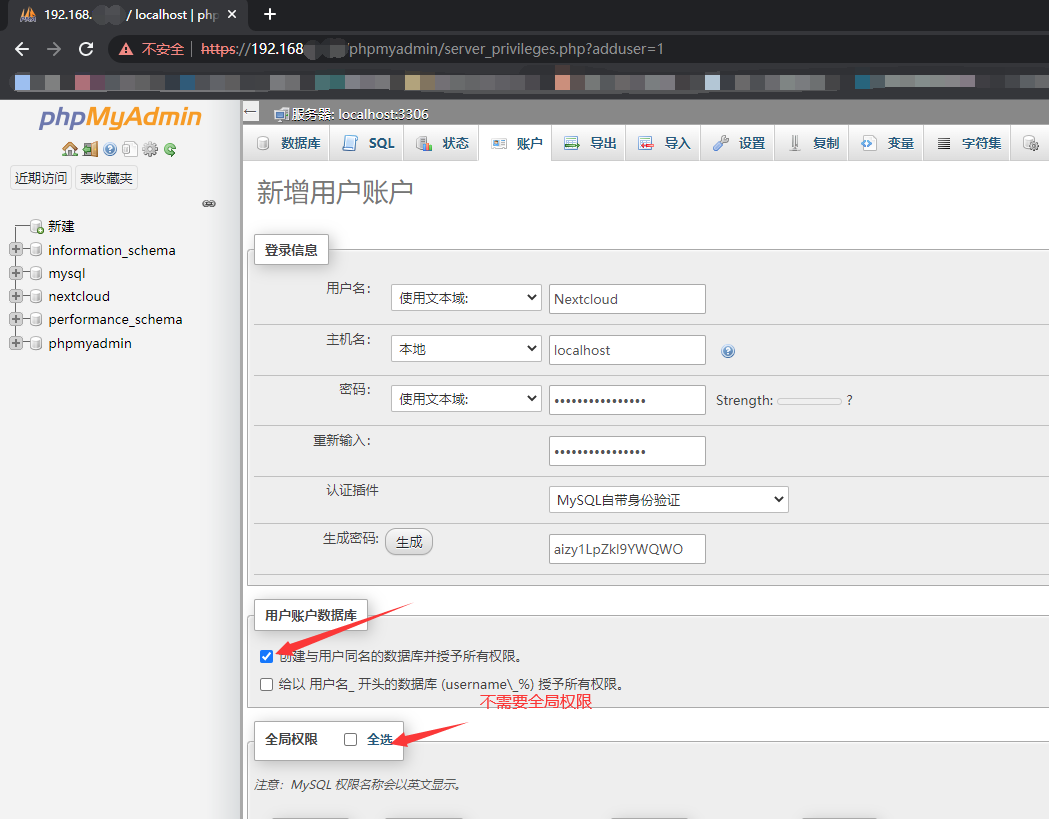Toggle the 全选 global privileges checkbox
Screen dimensions: 1049x819
(x=351, y=739)
